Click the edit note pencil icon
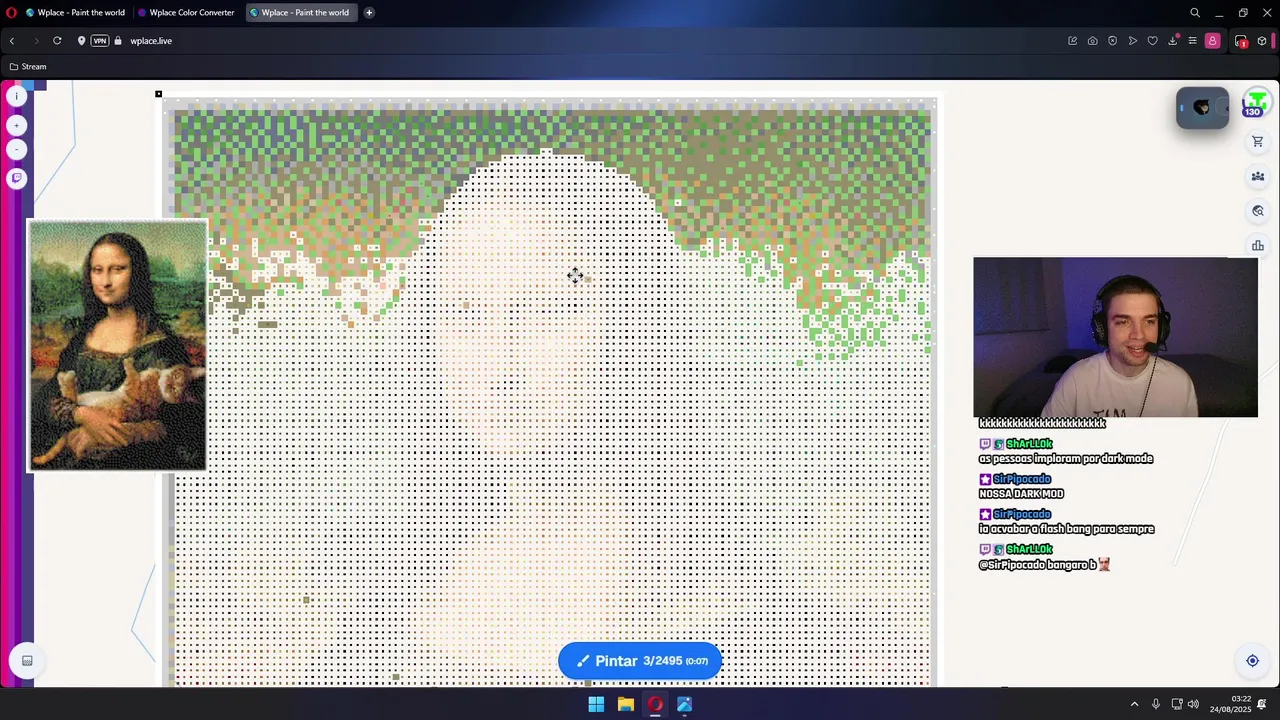The height and width of the screenshot is (720, 1280). point(1072,41)
